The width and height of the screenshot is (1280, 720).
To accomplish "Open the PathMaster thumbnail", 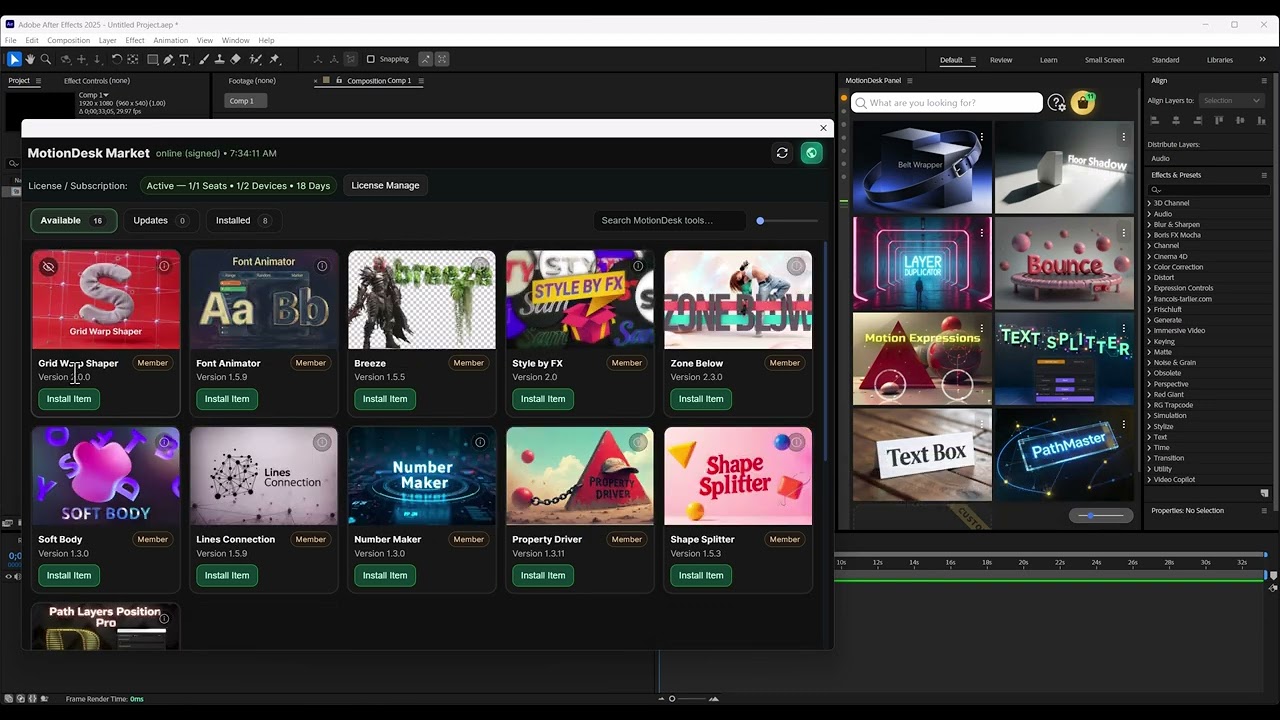I will coord(1064,454).
